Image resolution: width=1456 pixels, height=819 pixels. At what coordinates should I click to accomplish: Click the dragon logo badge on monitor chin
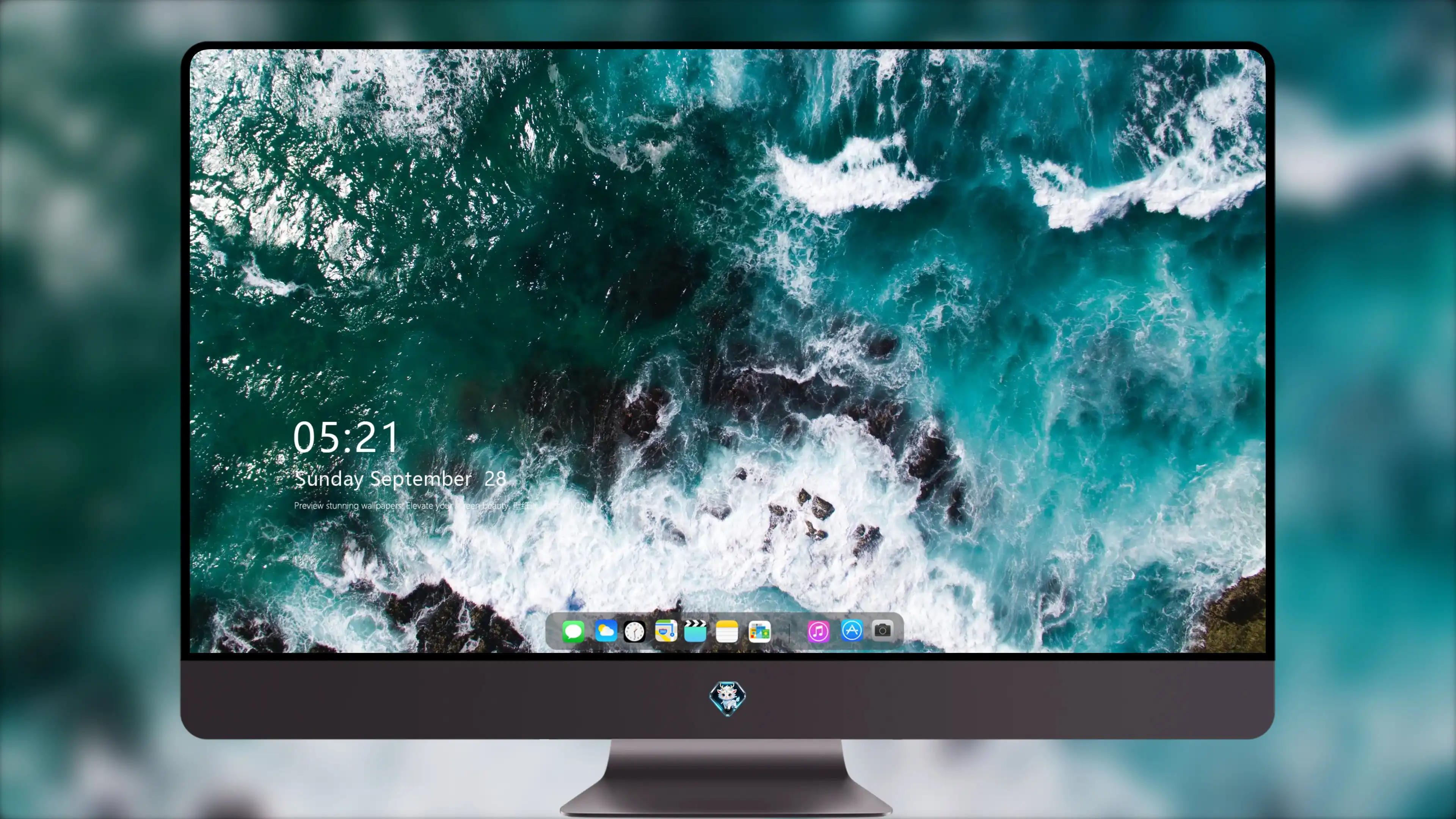(x=728, y=698)
